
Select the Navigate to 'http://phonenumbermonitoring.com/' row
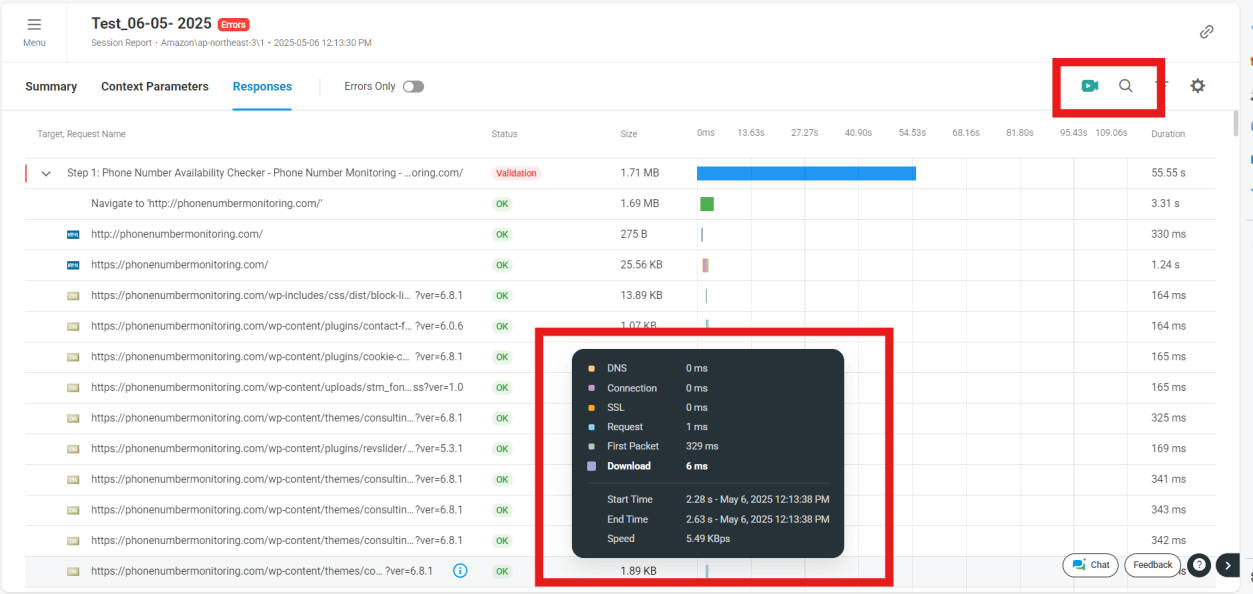click(620, 204)
